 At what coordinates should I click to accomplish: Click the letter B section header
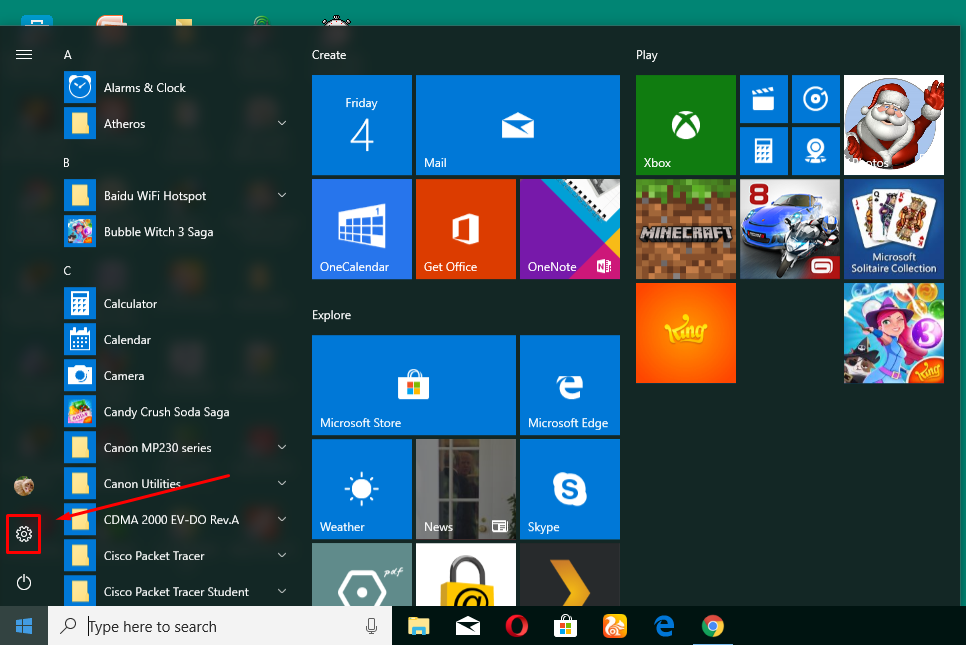(67, 163)
